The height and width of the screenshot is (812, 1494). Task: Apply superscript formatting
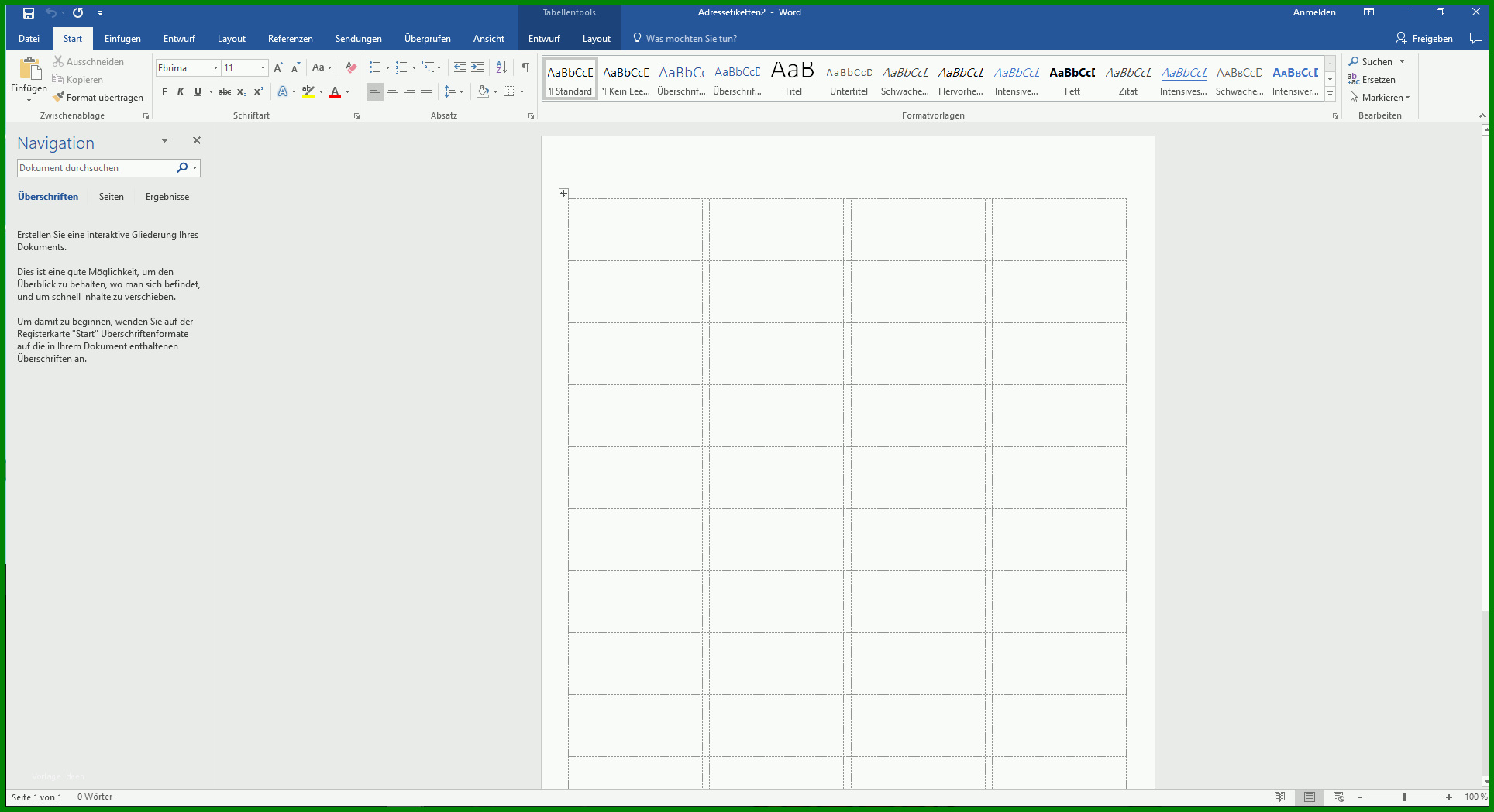click(259, 91)
